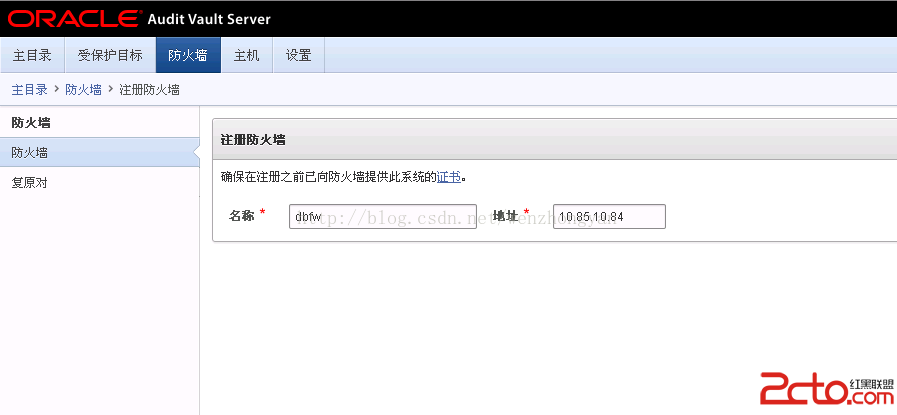The width and height of the screenshot is (897, 415).
Task: Click the Oracle logo in the header
Action: tap(73, 18)
